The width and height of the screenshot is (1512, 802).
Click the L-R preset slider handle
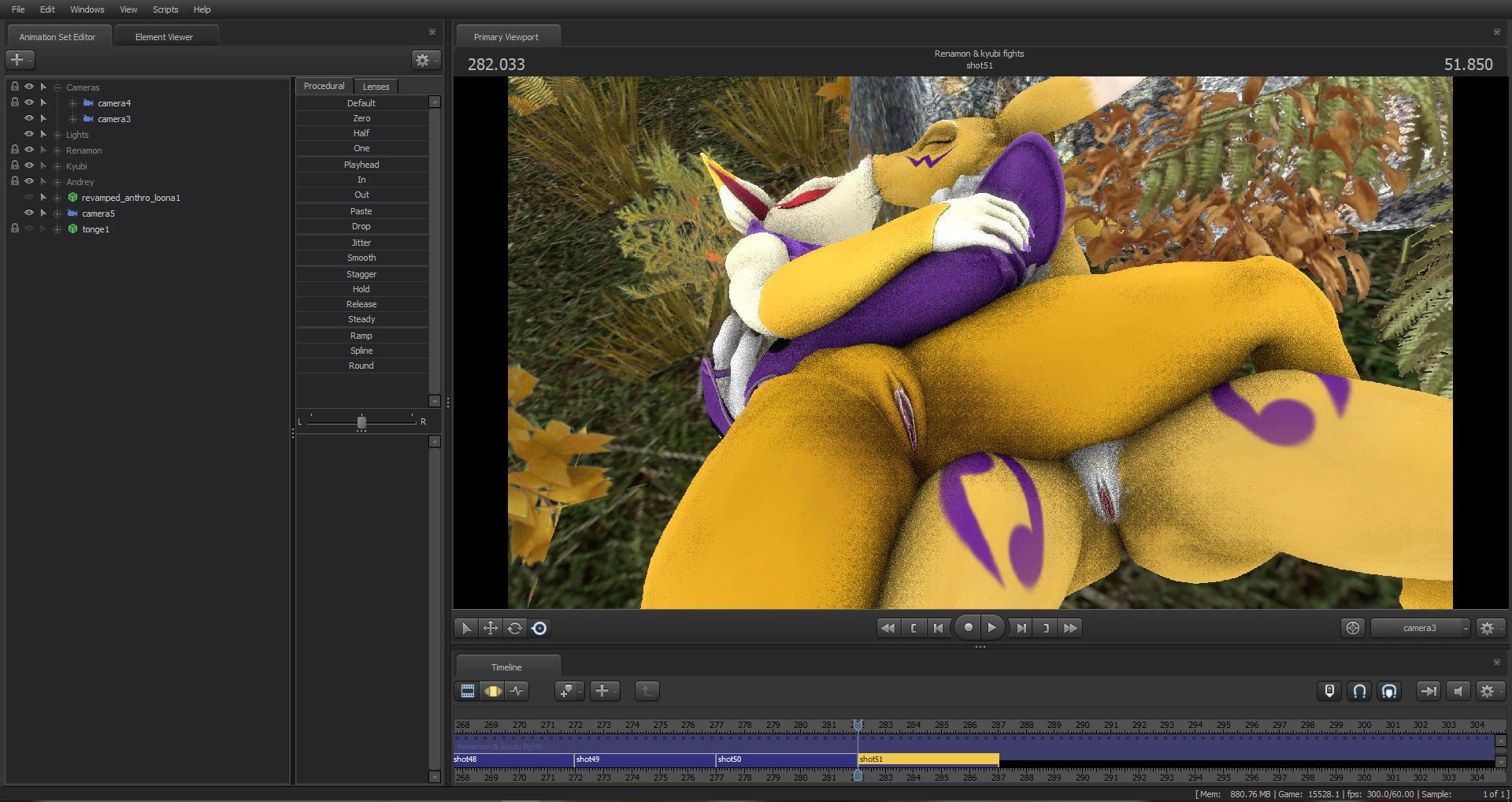(x=361, y=422)
